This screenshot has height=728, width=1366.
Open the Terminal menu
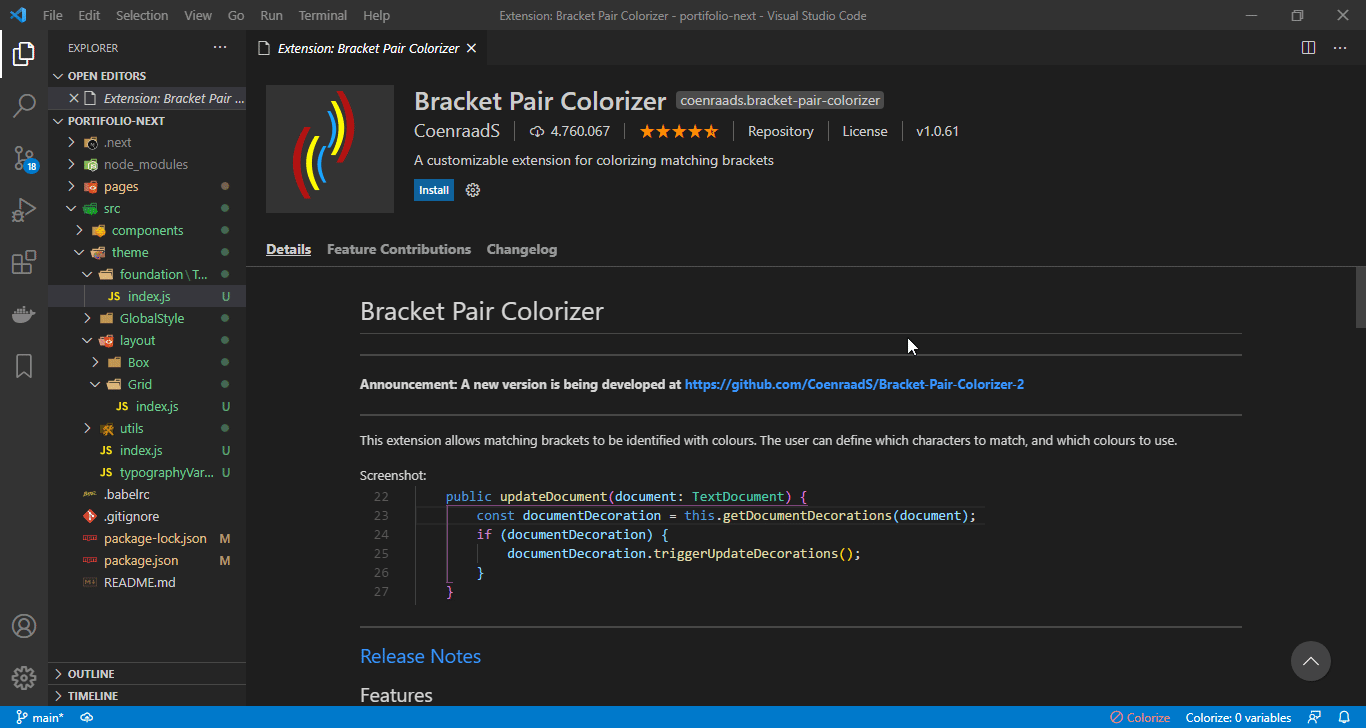point(323,15)
